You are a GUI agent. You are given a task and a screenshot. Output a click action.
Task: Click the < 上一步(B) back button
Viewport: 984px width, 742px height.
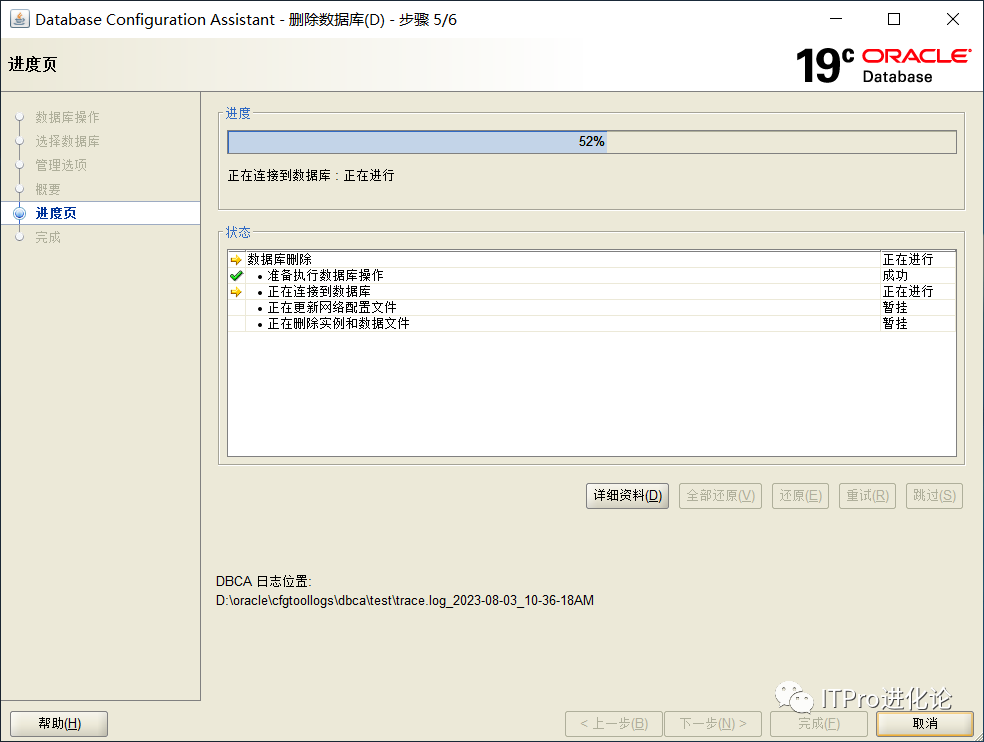614,724
